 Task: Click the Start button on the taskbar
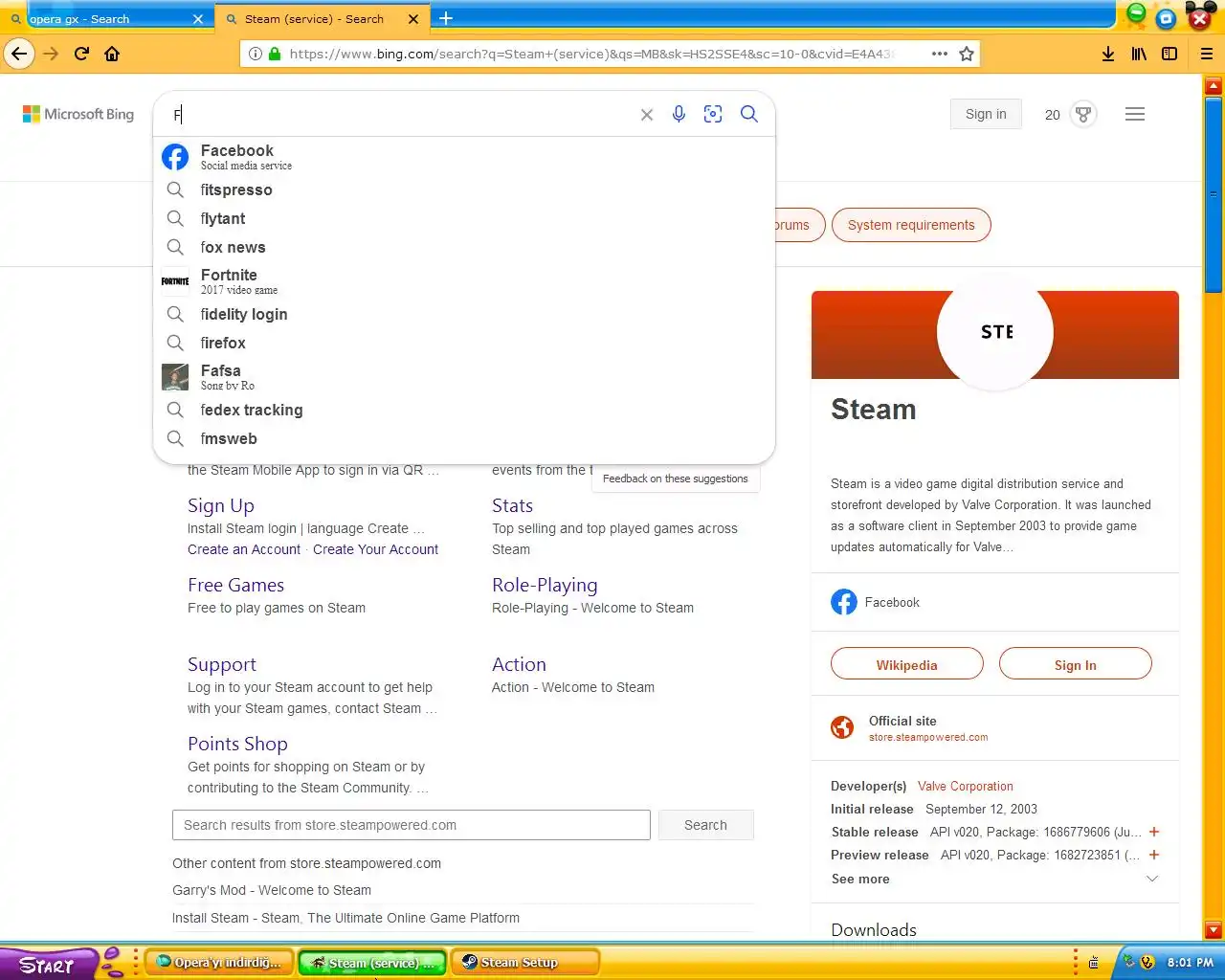48,964
